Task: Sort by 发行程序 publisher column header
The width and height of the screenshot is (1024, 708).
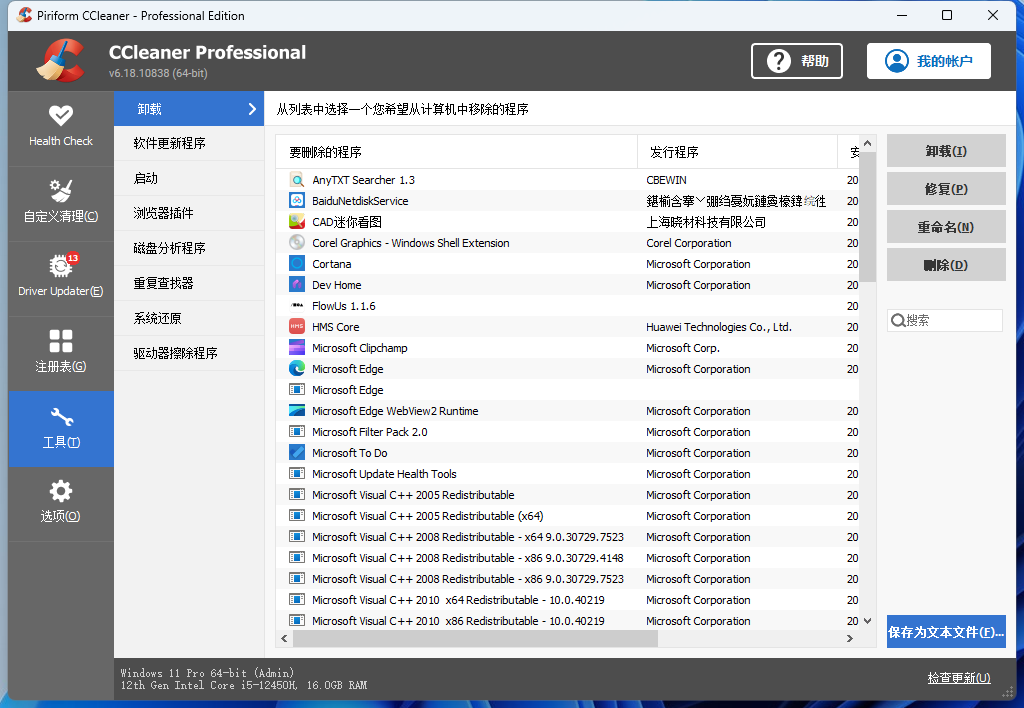Action: 737,152
